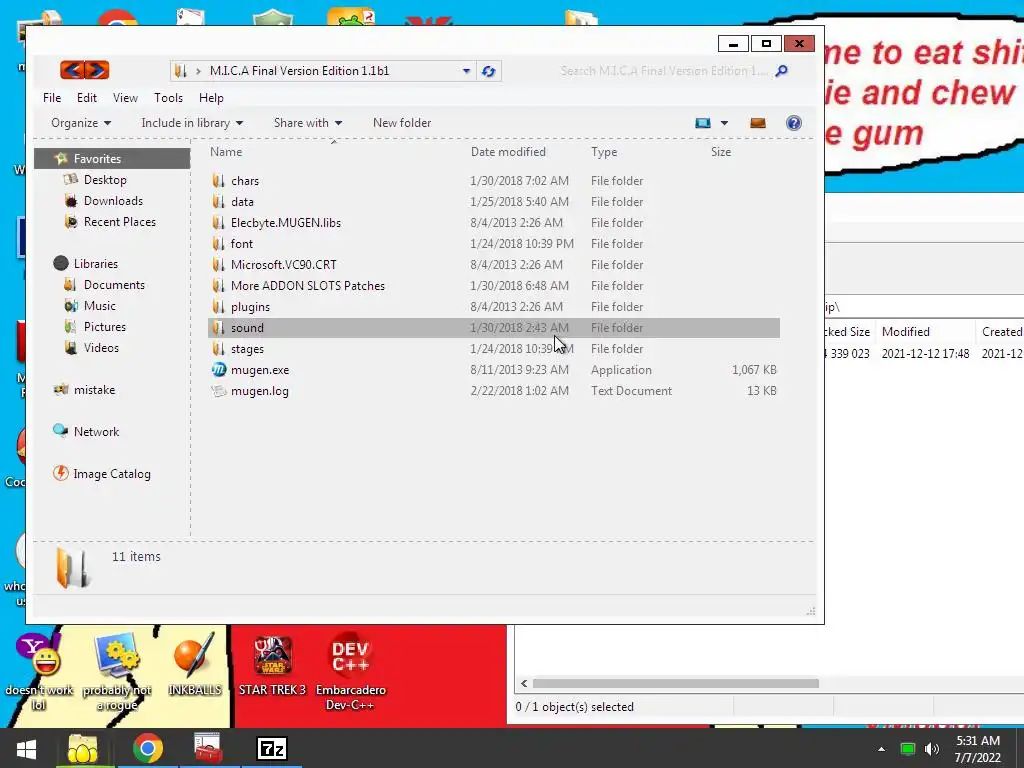This screenshot has height=768, width=1024.
Task: Open Videos library
Action: pos(101,347)
